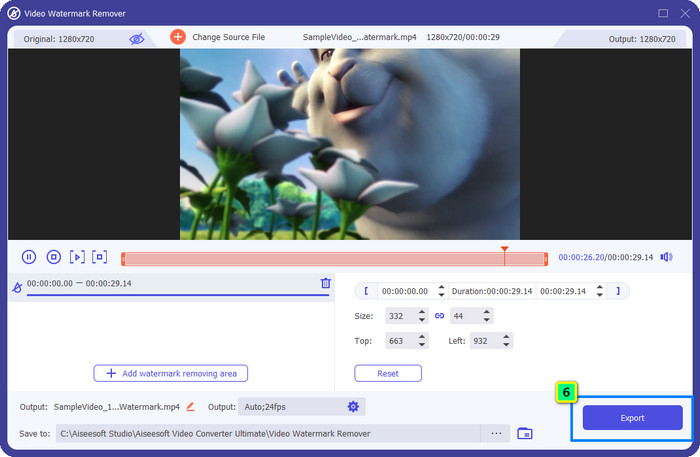Viewport: 700px width, 457px height.
Task: Click the 1280x720/00:00:29 info text
Action: coord(463,37)
